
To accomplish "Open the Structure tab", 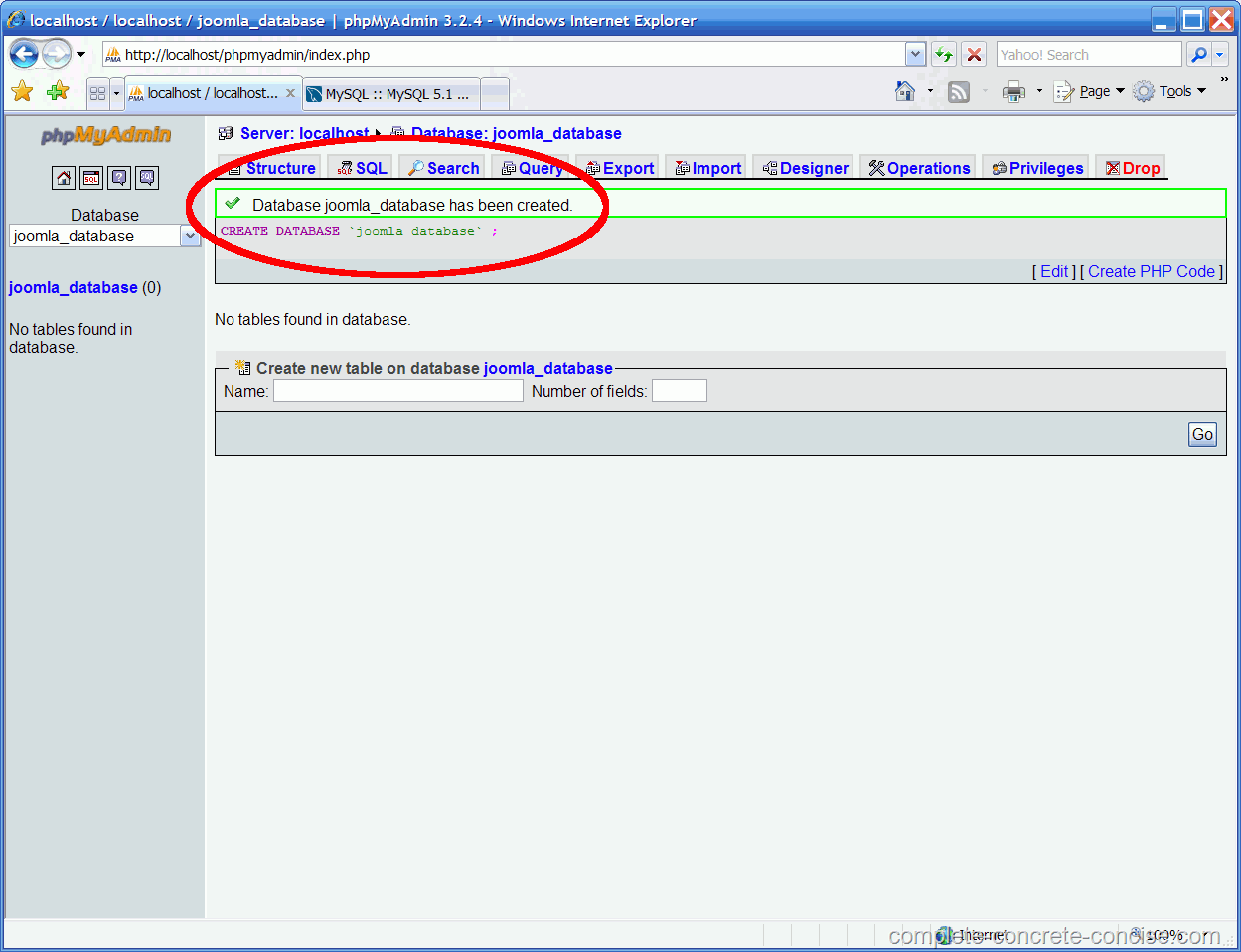I will [270, 168].
